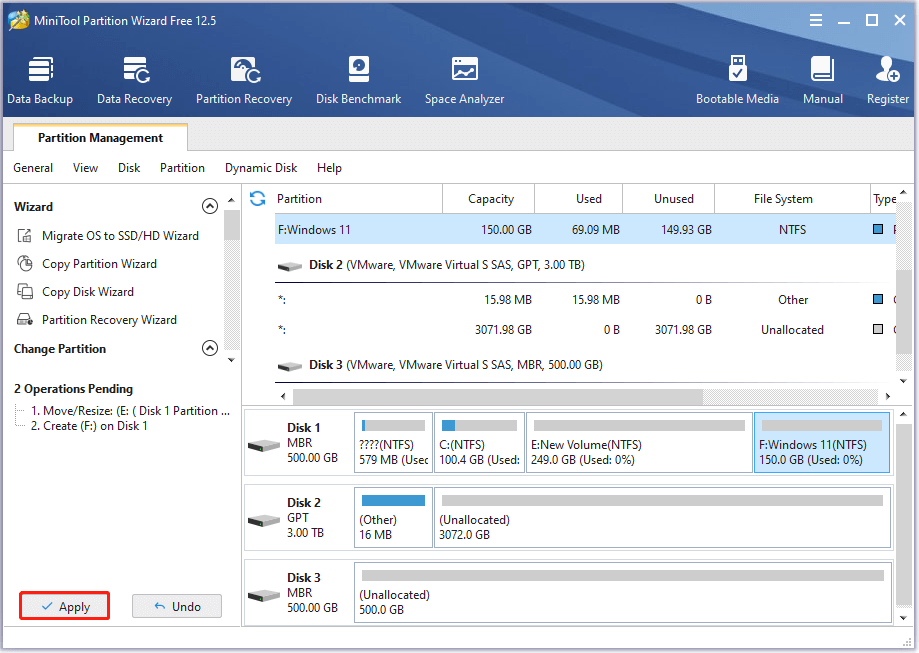The width and height of the screenshot is (919, 653).
Task: Sort by the Unused column header
Action: [x=669, y=199]
